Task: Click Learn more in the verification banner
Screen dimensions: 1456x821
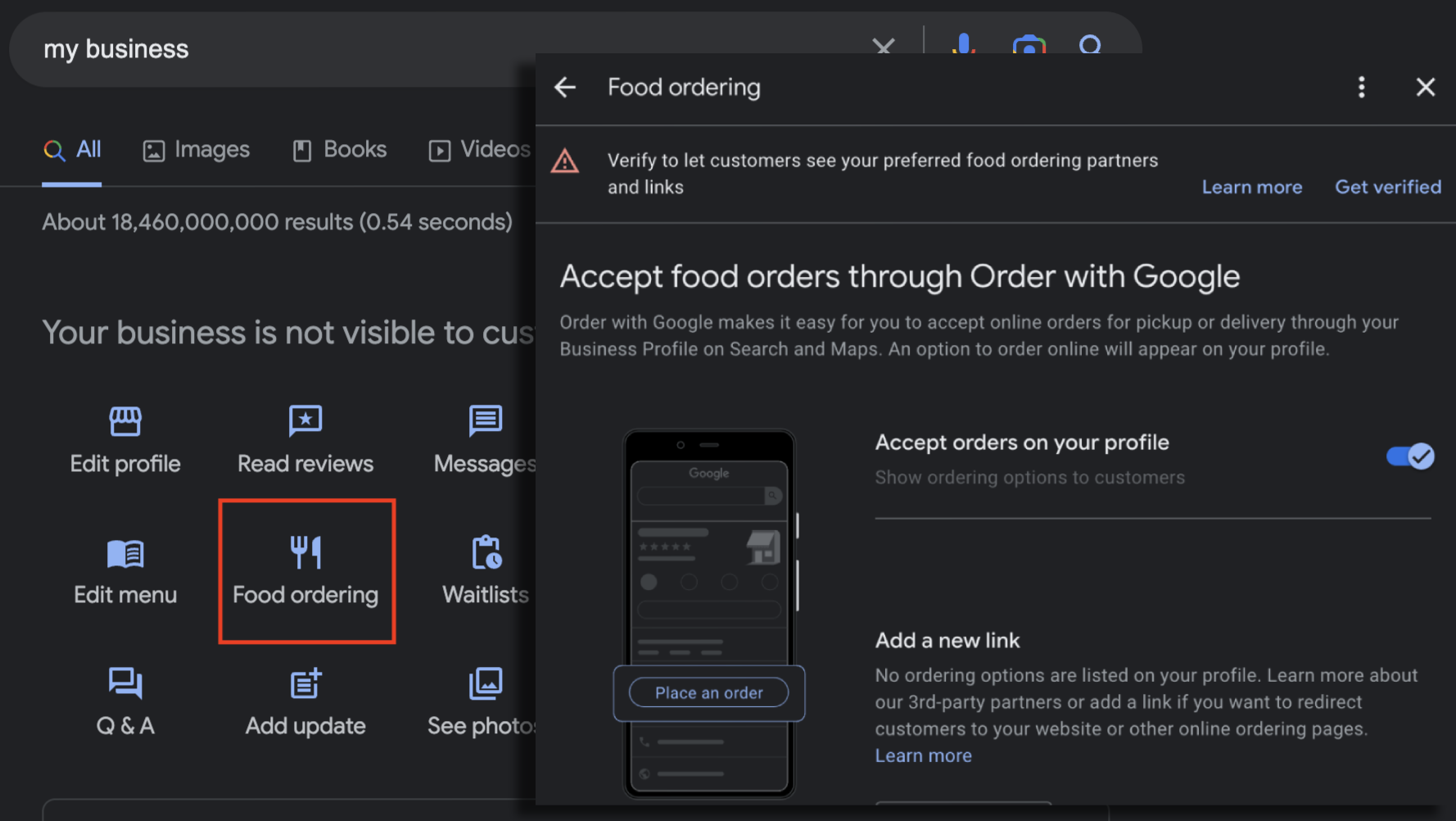Action: [x=1252, y=187]
